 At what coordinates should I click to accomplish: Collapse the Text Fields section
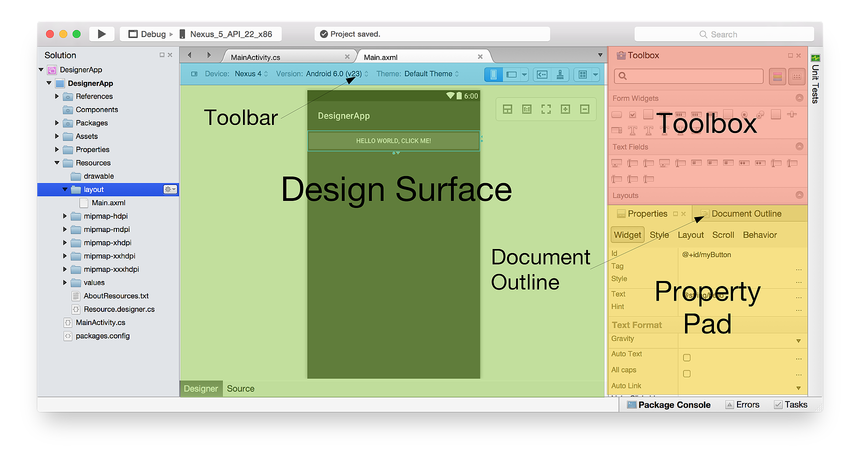pos(799,146)
